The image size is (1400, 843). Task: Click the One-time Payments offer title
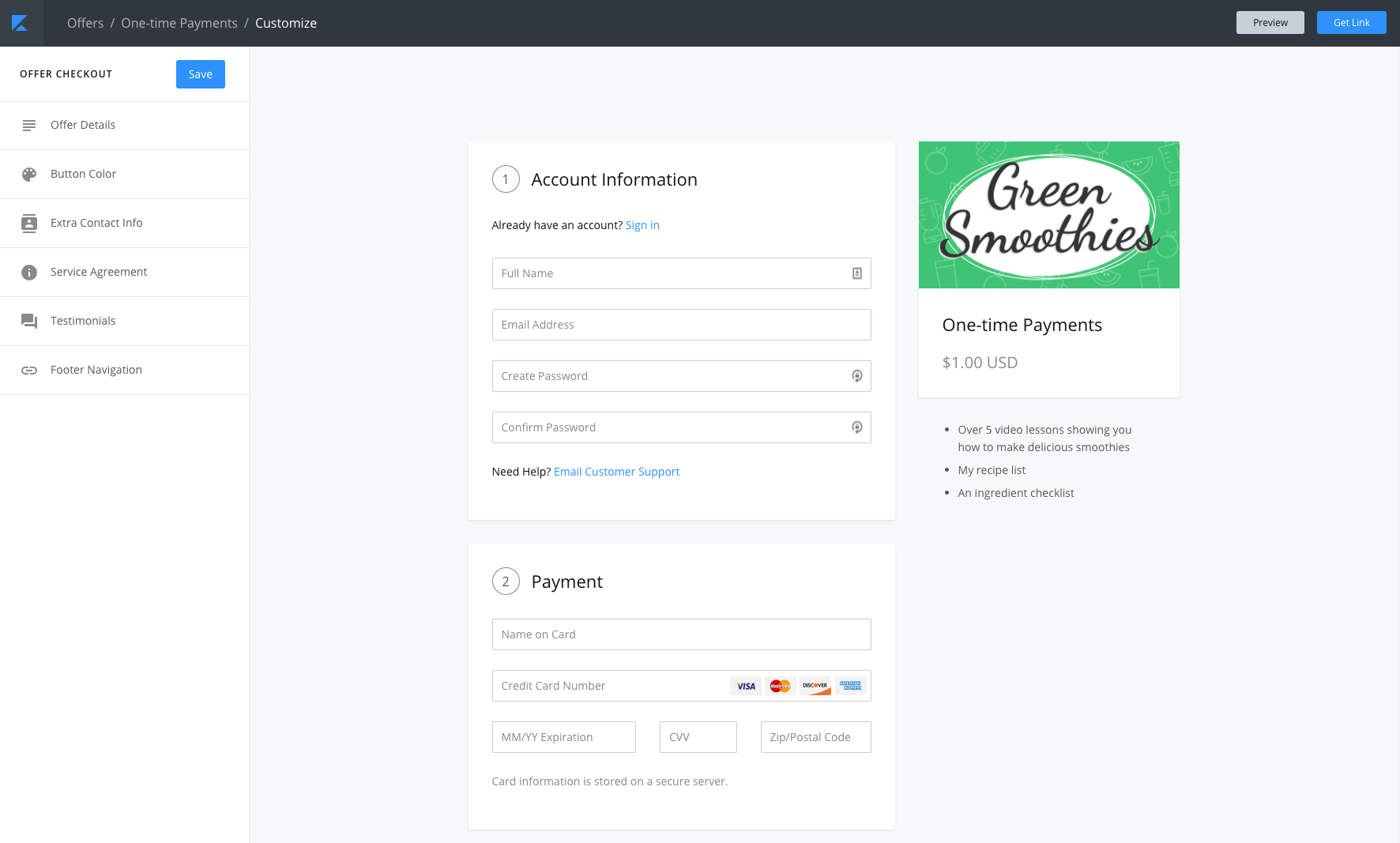[1022, 325]
